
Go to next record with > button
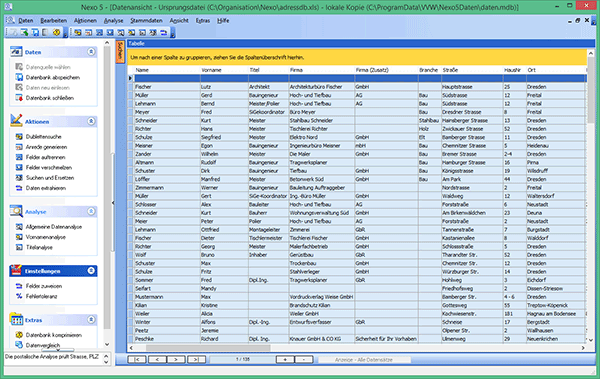(176, 359)
